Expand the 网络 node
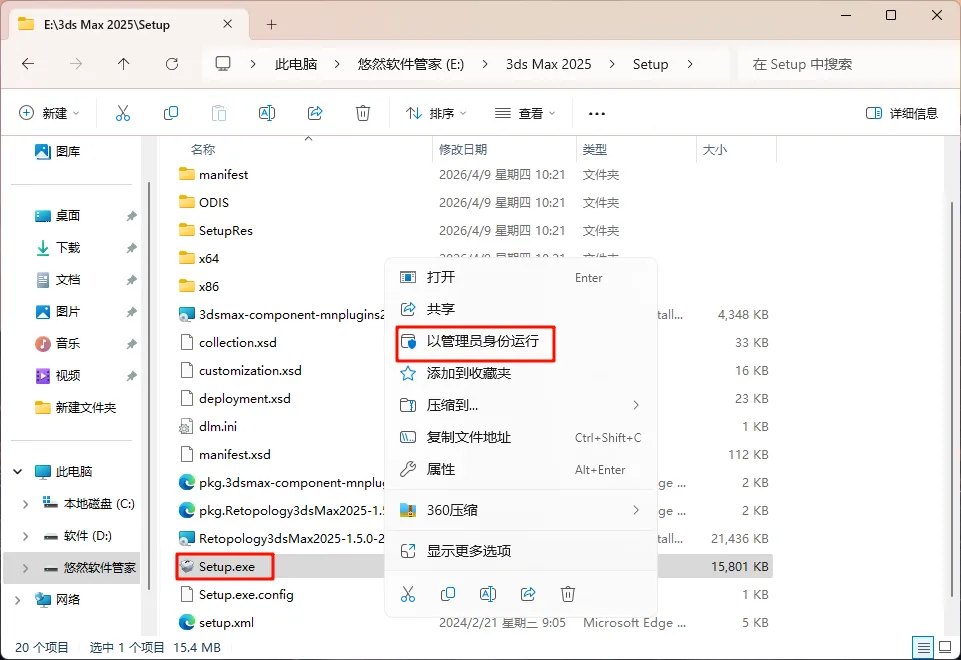Screen dimensions: 961x660 click(18, 600)
